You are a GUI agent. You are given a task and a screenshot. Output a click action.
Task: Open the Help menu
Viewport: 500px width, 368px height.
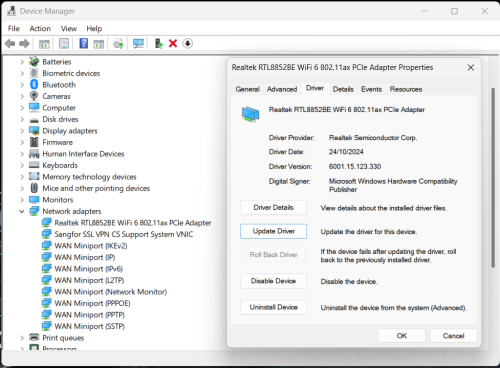tap(94, 29)
